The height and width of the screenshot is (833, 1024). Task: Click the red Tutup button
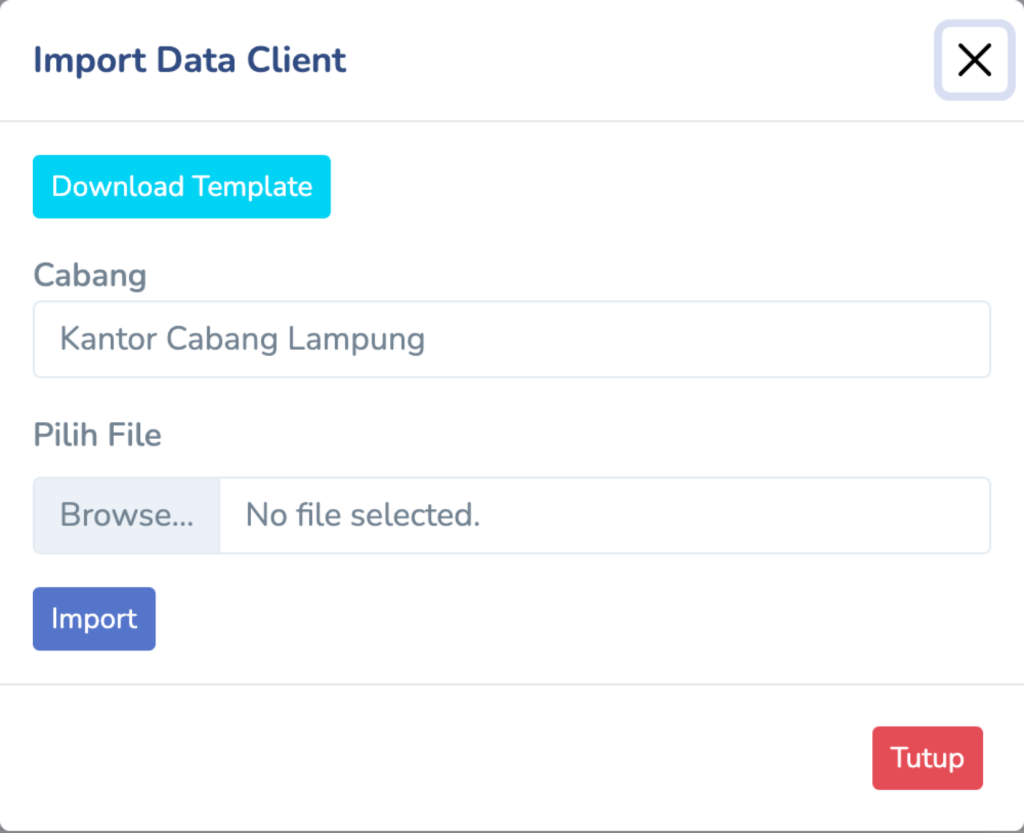tap(927, 758)
